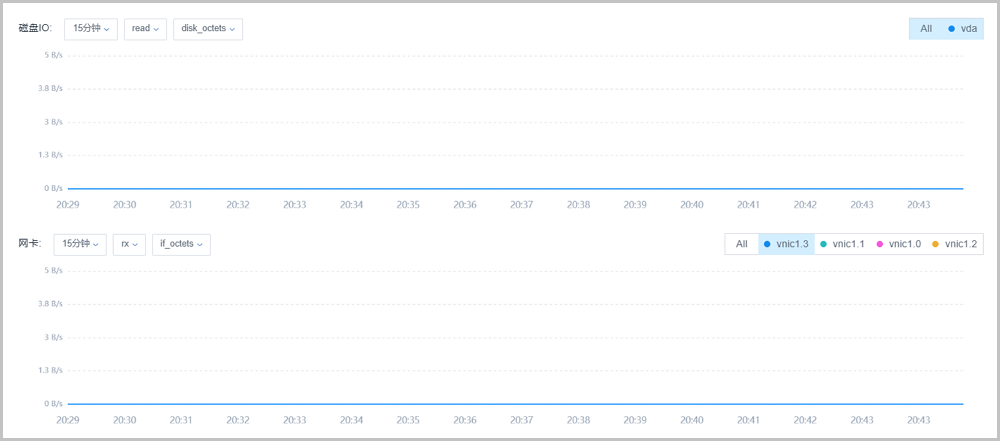This screenshot has height=441, width=1000.
Task: Toggle the vnic1.1 series
Action: (842, 244)
